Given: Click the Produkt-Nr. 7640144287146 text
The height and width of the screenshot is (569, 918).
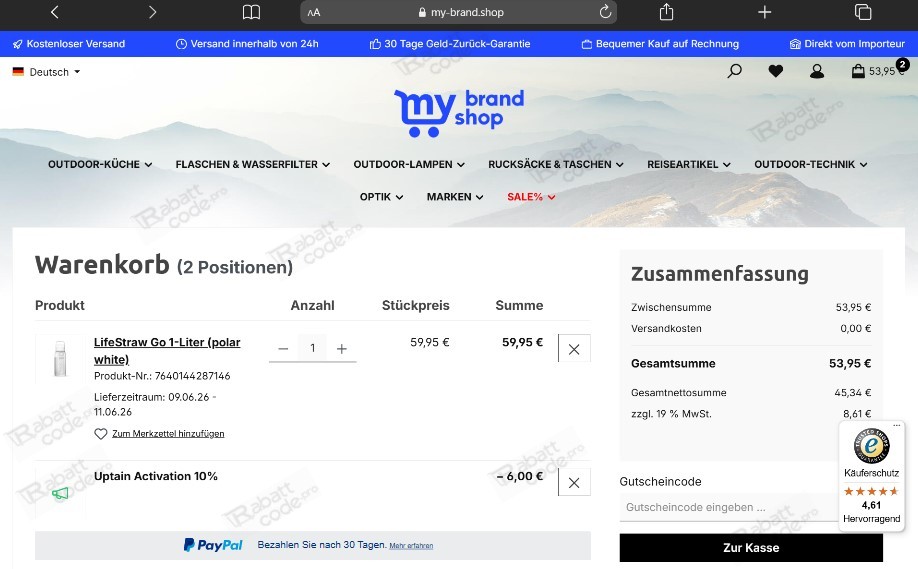Looking at the screenshot, I should click(162, 376).
